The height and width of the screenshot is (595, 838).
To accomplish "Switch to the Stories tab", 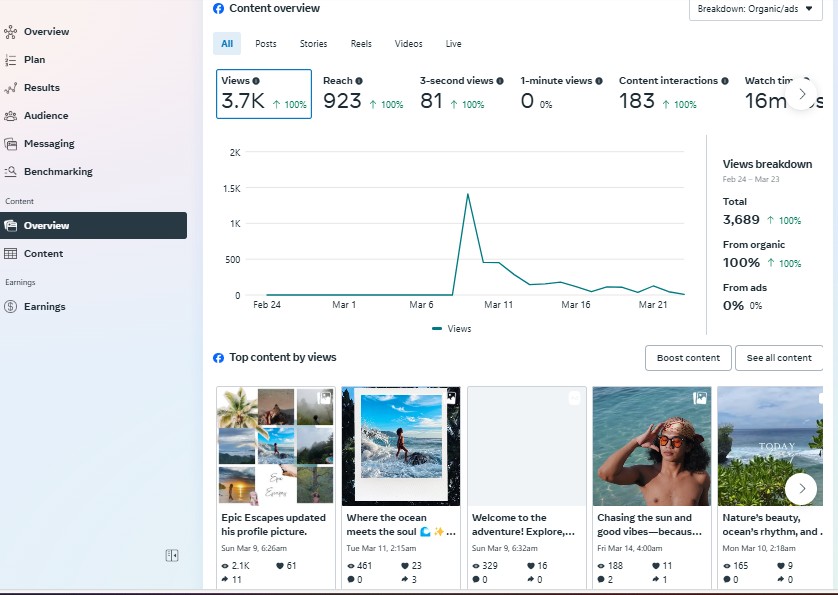I will pyautogui.click(x=313, y=44).
